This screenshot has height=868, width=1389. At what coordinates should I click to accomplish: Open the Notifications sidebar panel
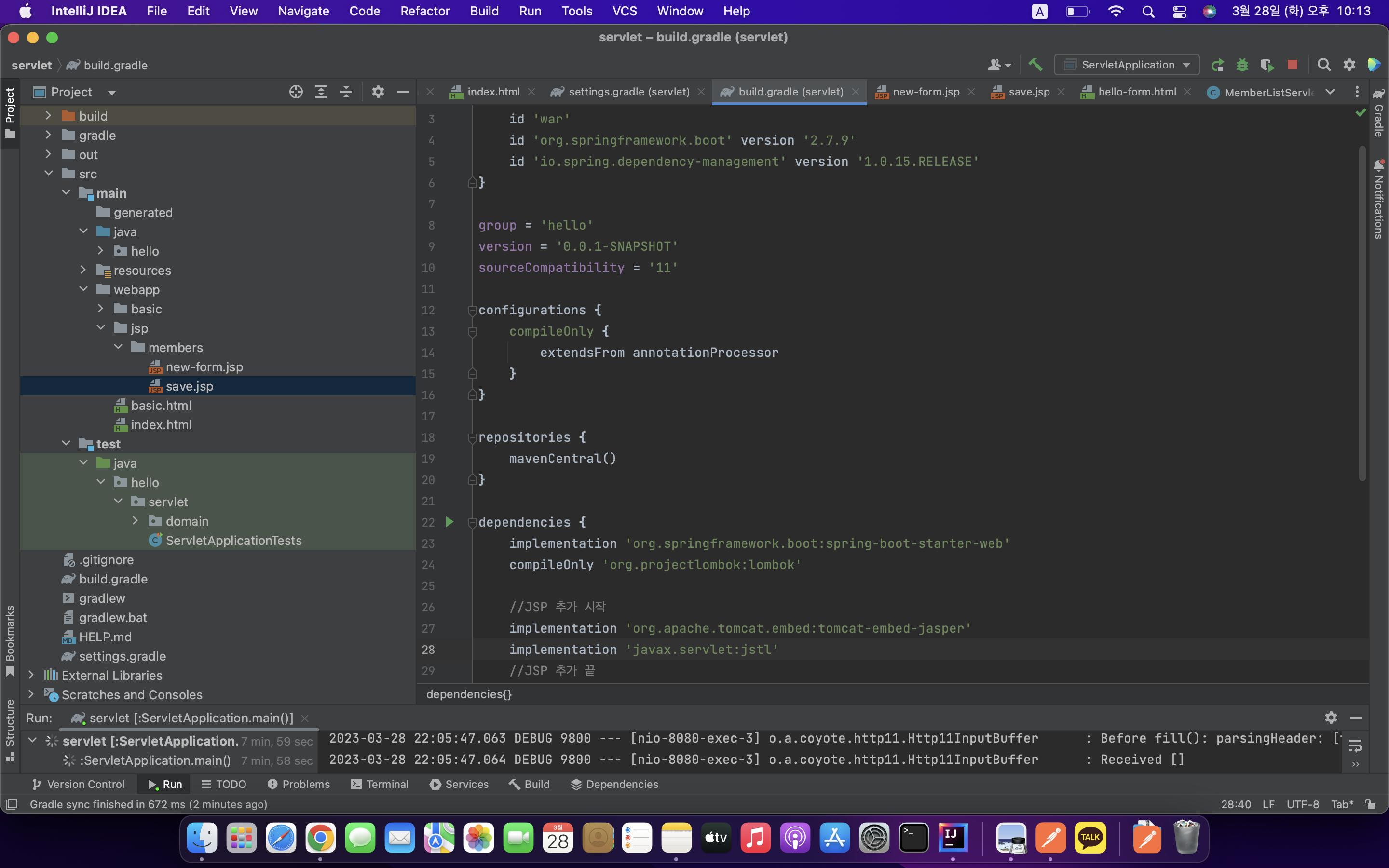1379,199
